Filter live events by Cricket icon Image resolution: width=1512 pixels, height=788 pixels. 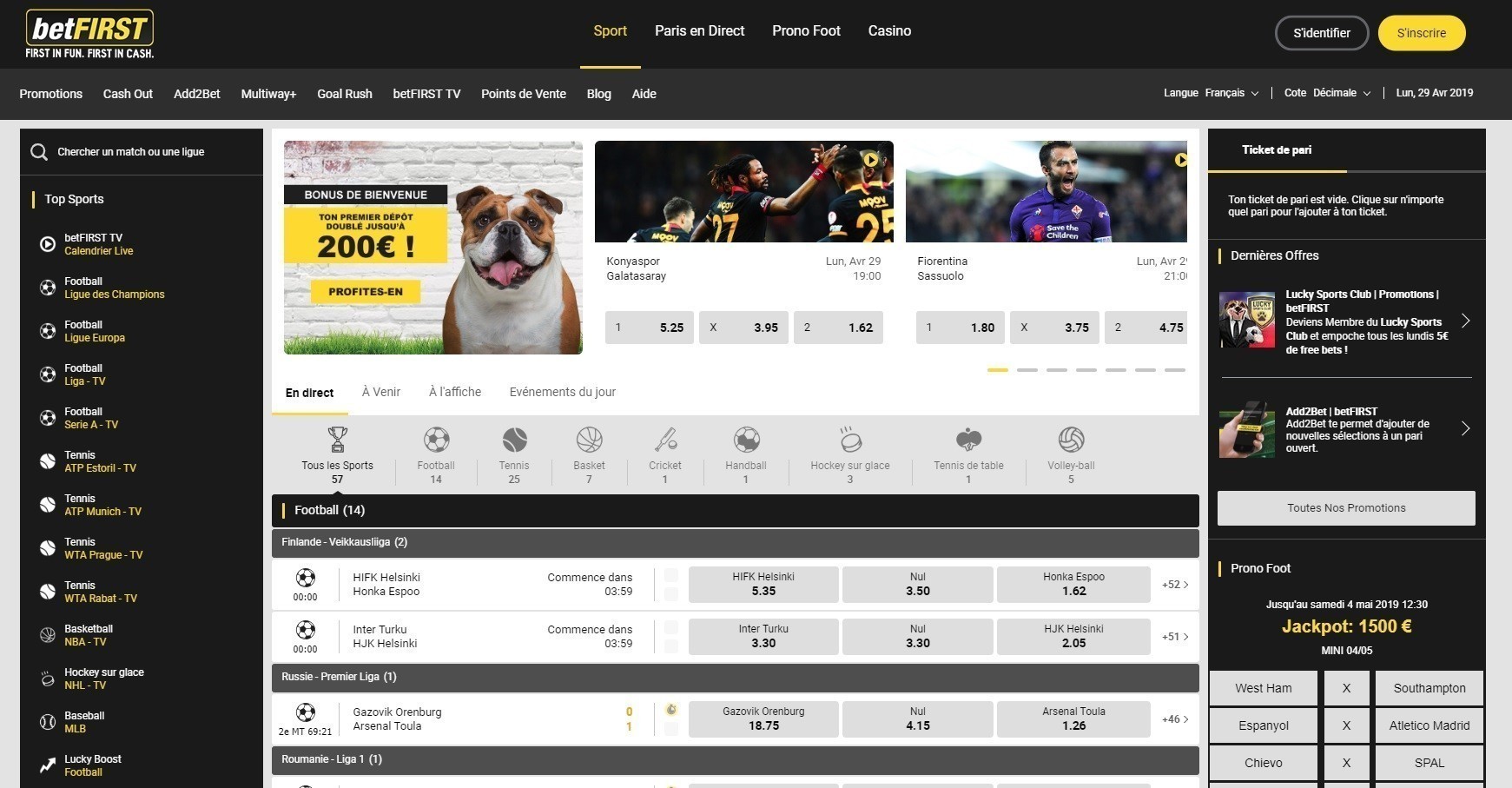[665, 440]
